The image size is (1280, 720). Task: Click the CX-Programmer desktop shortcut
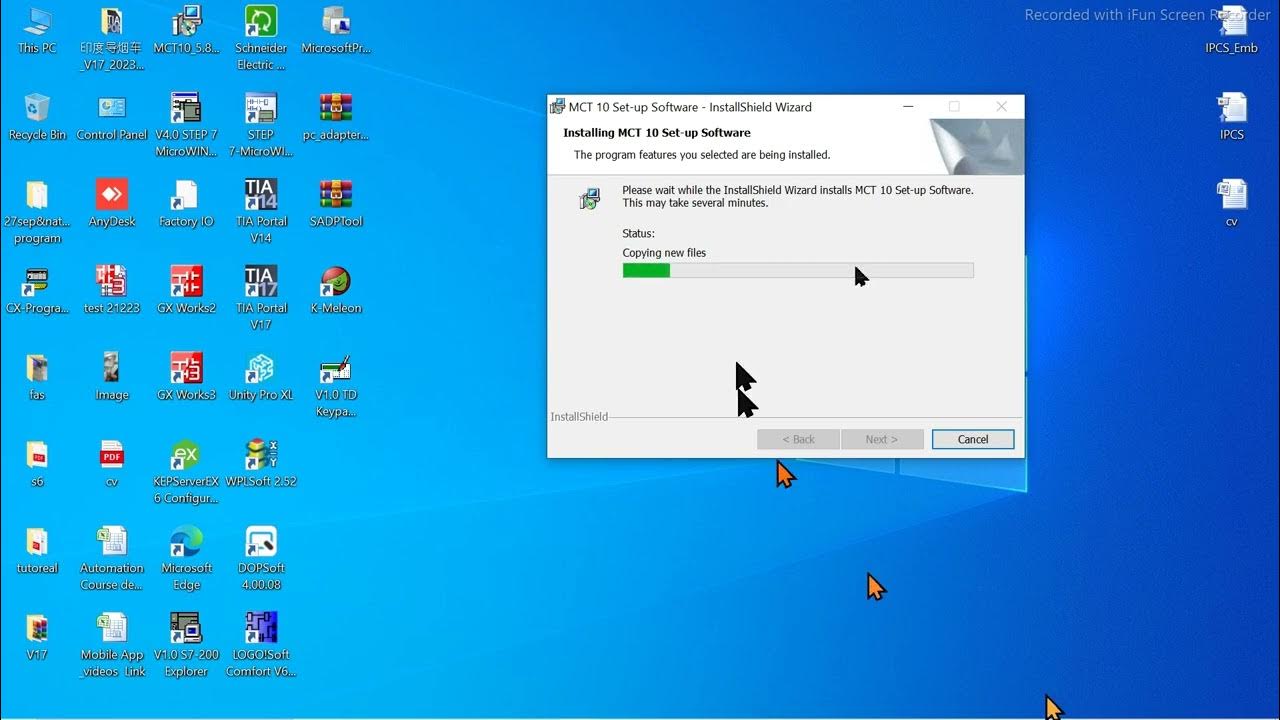coord(37,291)
